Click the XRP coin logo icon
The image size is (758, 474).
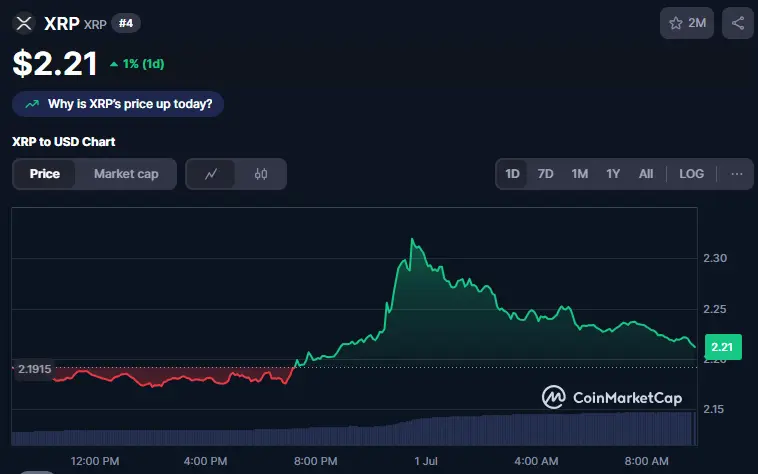click(x=24, y=23)
